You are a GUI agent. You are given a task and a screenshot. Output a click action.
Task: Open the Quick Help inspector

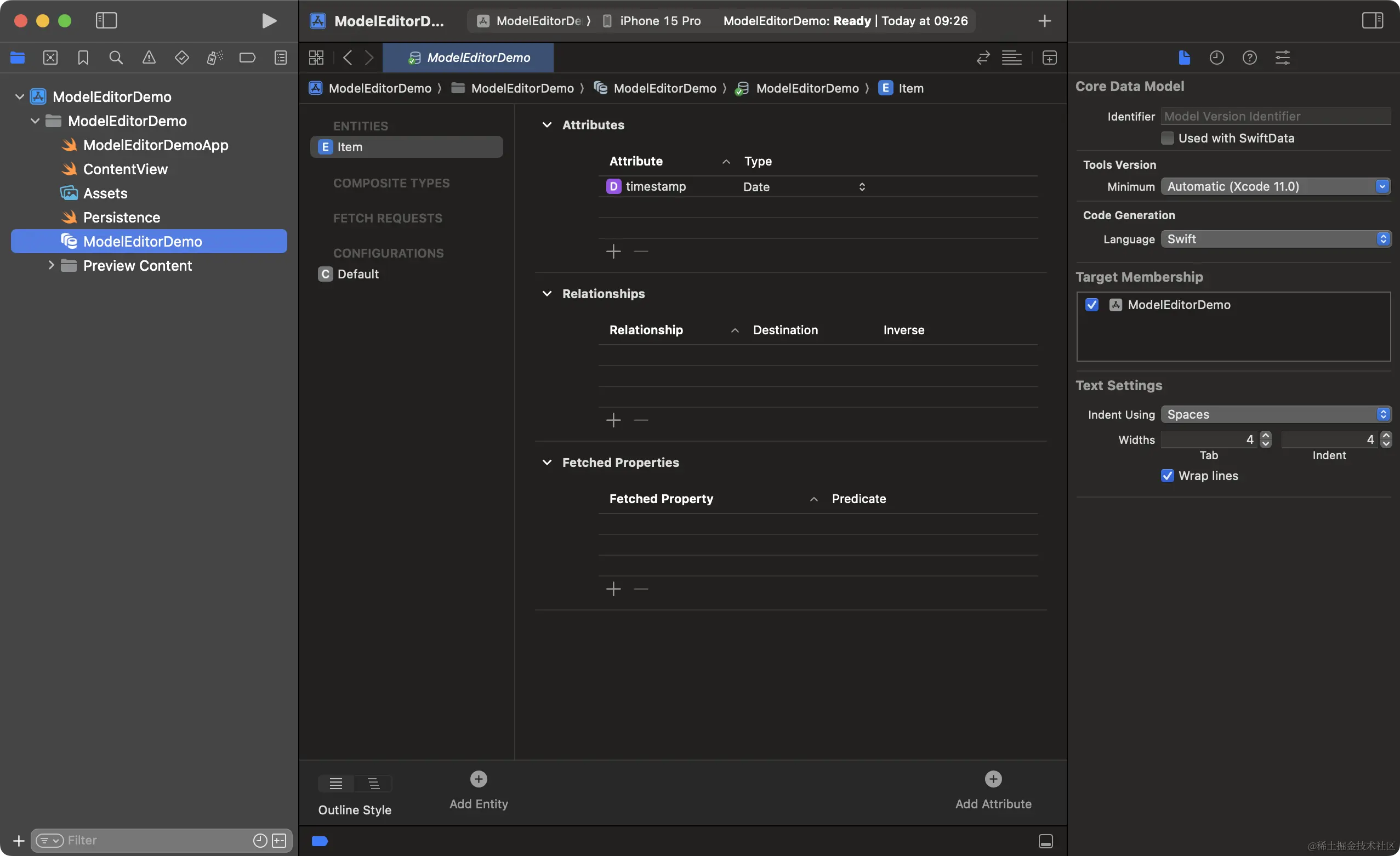point(1249,58)
